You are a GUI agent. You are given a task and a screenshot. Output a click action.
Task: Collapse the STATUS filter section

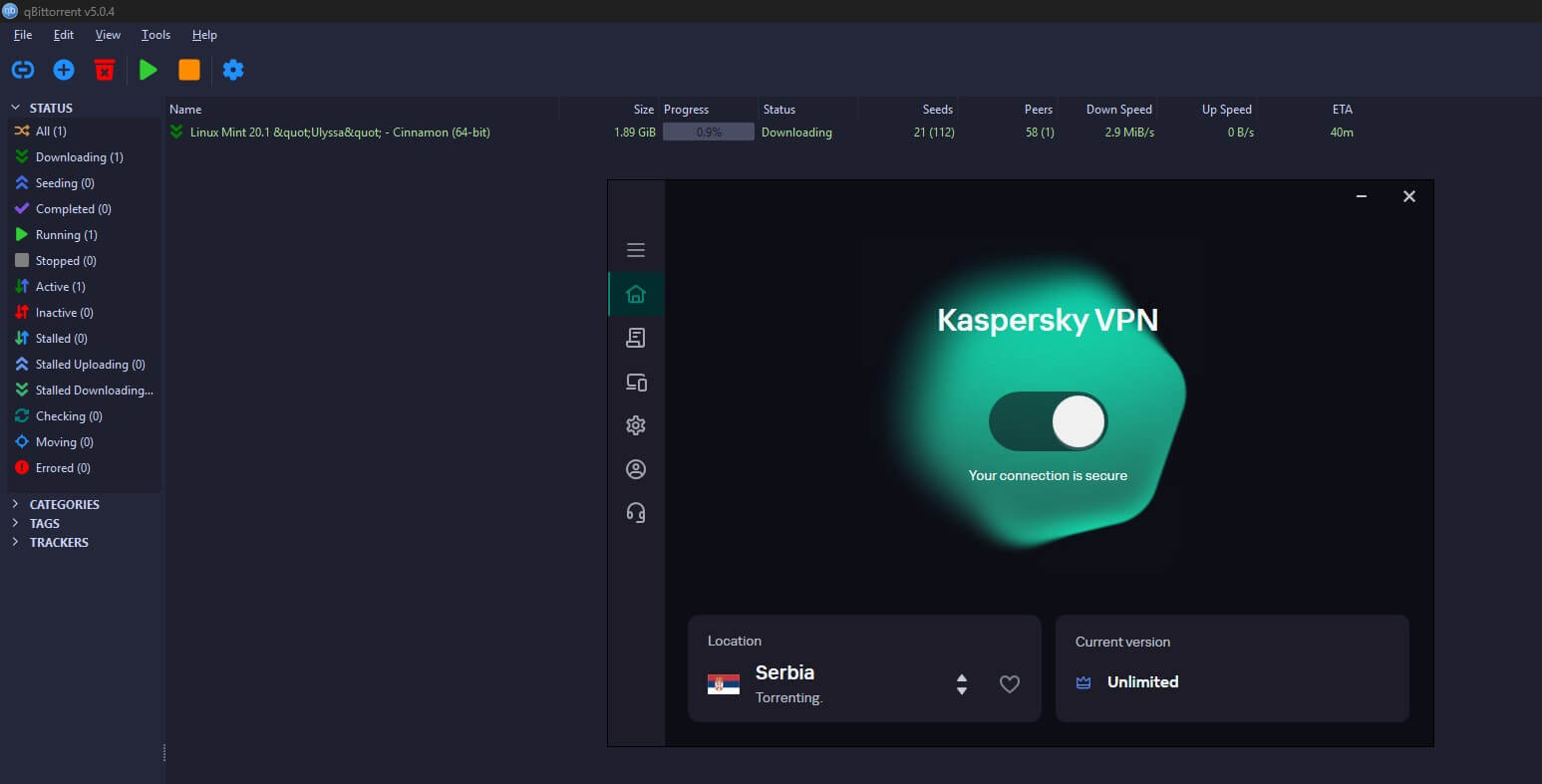coord(15,107)
